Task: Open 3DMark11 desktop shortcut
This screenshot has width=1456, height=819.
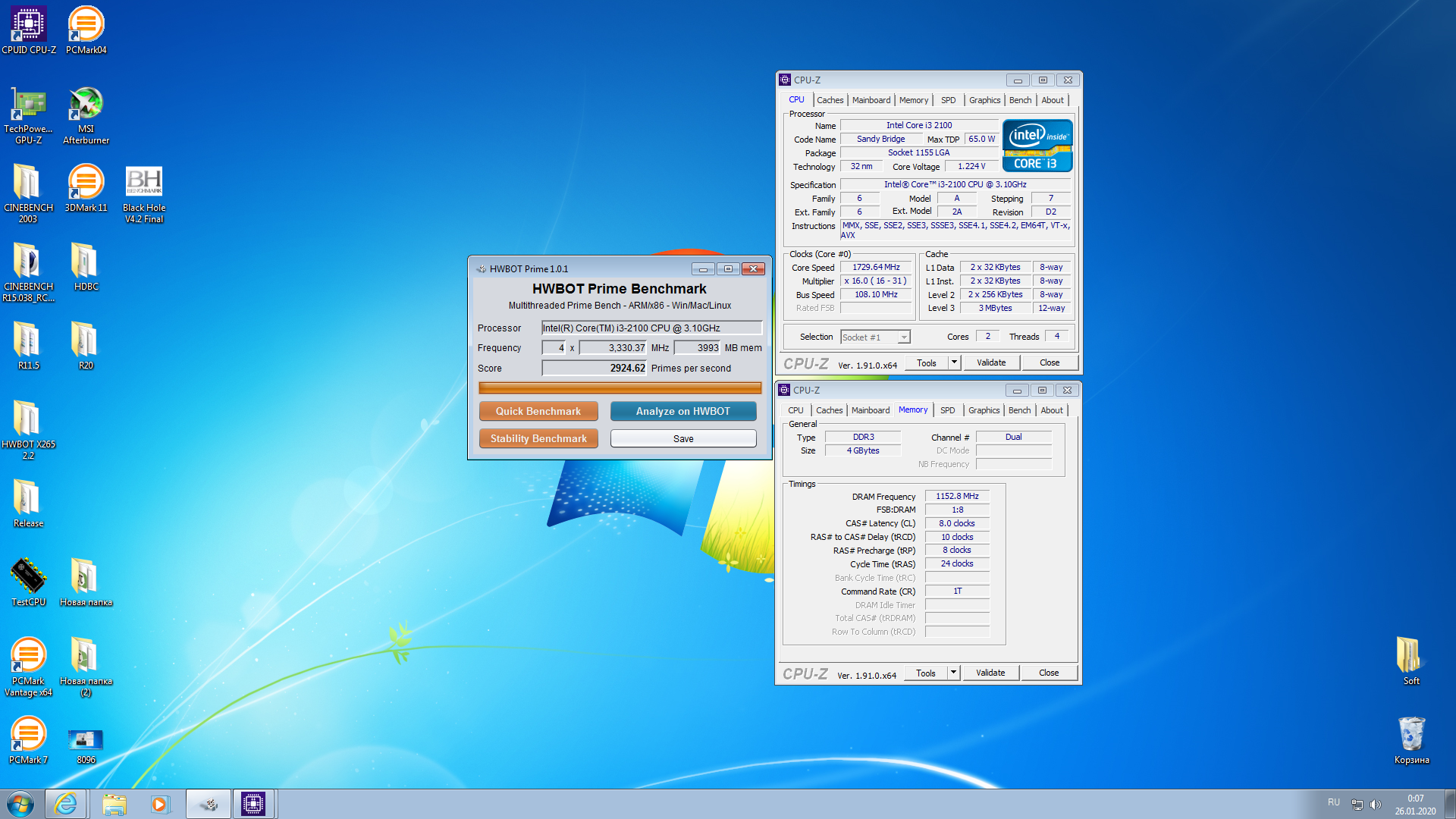Action: coord(86,189)
